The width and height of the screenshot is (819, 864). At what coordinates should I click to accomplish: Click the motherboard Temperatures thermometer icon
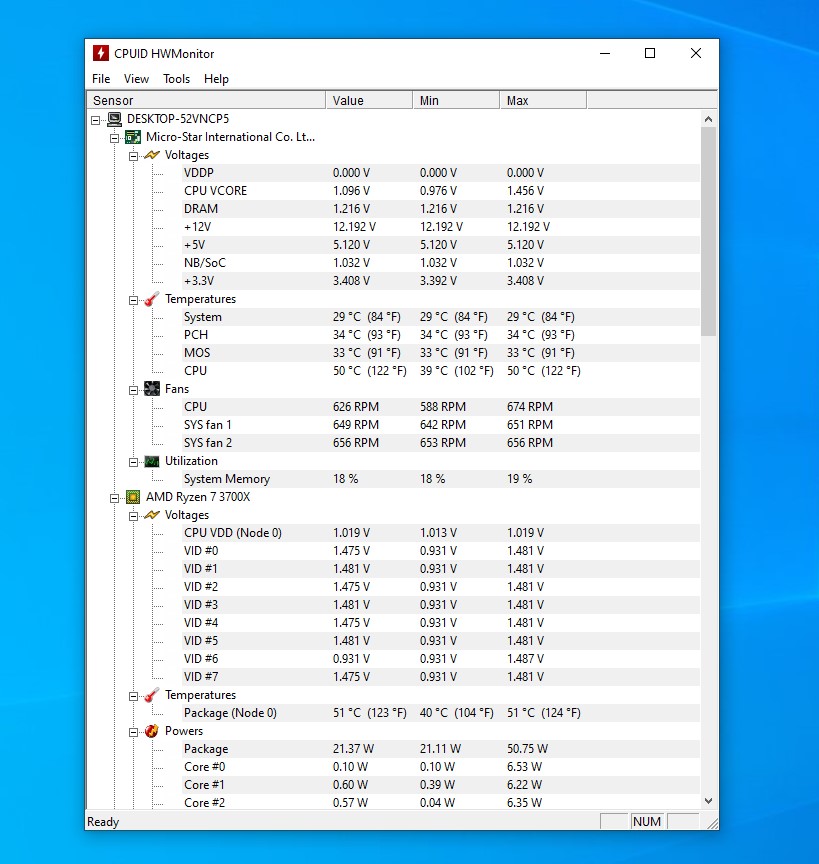pyautogui.click(x=152, y=299)
